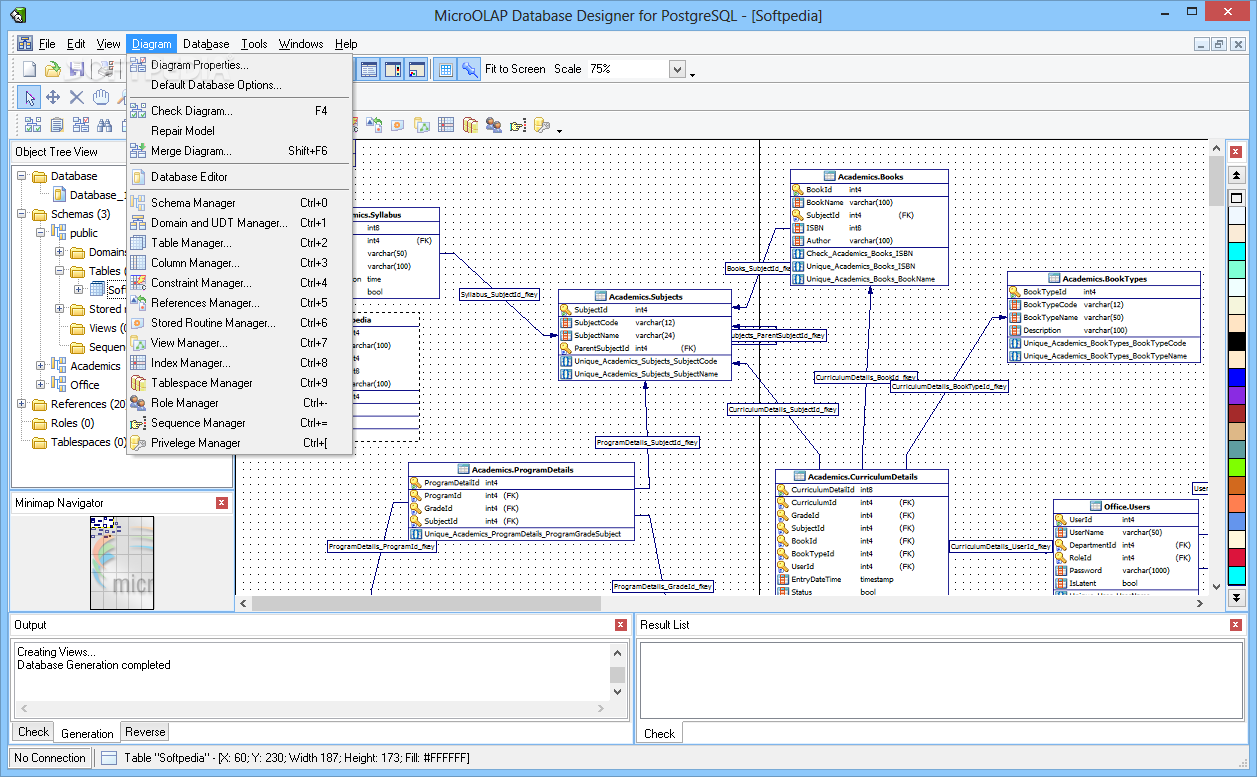Open Sequence Manager toolbar icon

pyautogui.click(x=518, y=125)
